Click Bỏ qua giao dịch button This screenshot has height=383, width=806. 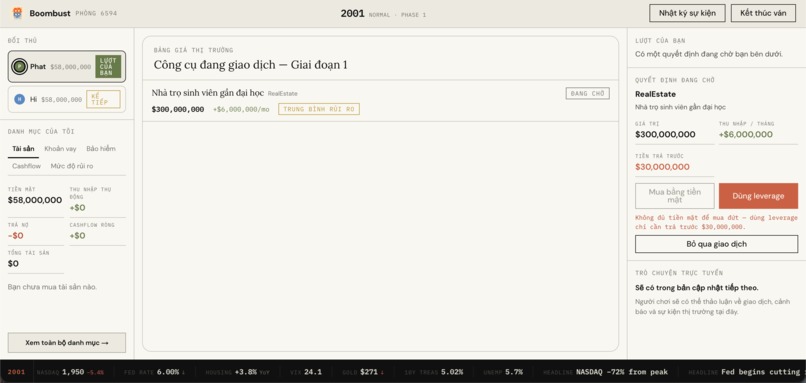click(717, 244)
